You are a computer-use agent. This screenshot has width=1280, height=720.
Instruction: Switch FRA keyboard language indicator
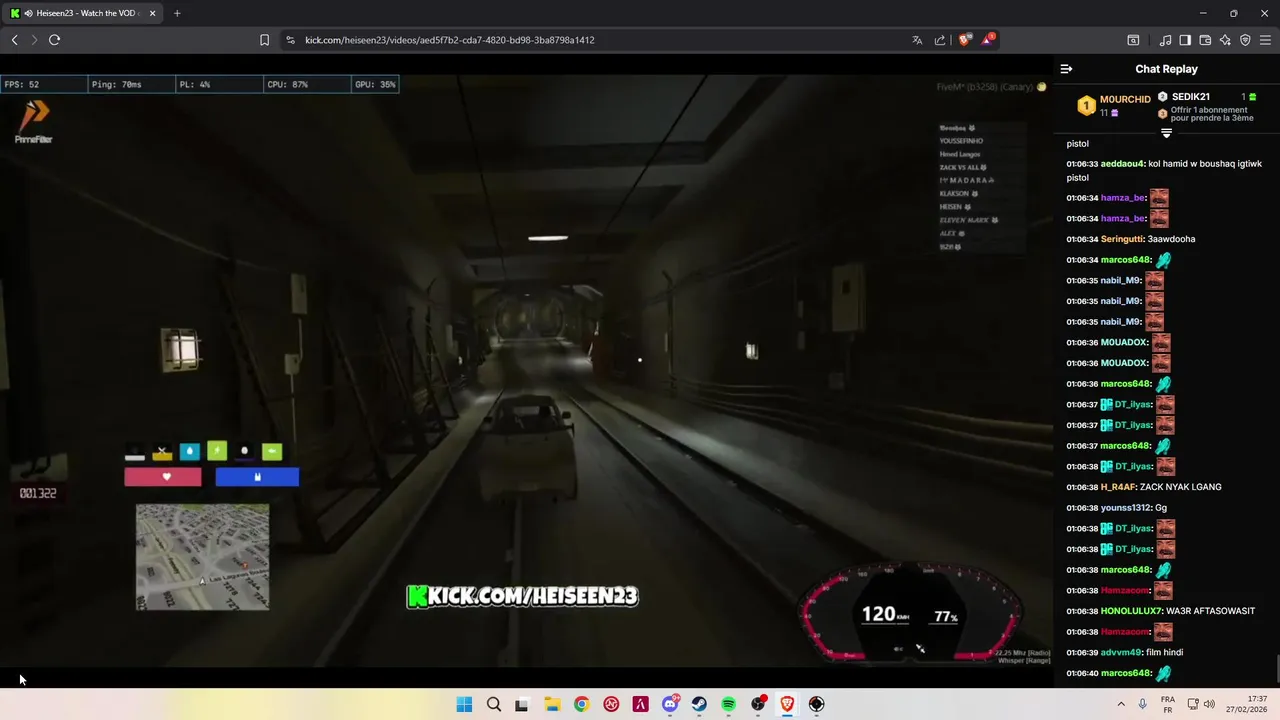(x=1167, y=704)
